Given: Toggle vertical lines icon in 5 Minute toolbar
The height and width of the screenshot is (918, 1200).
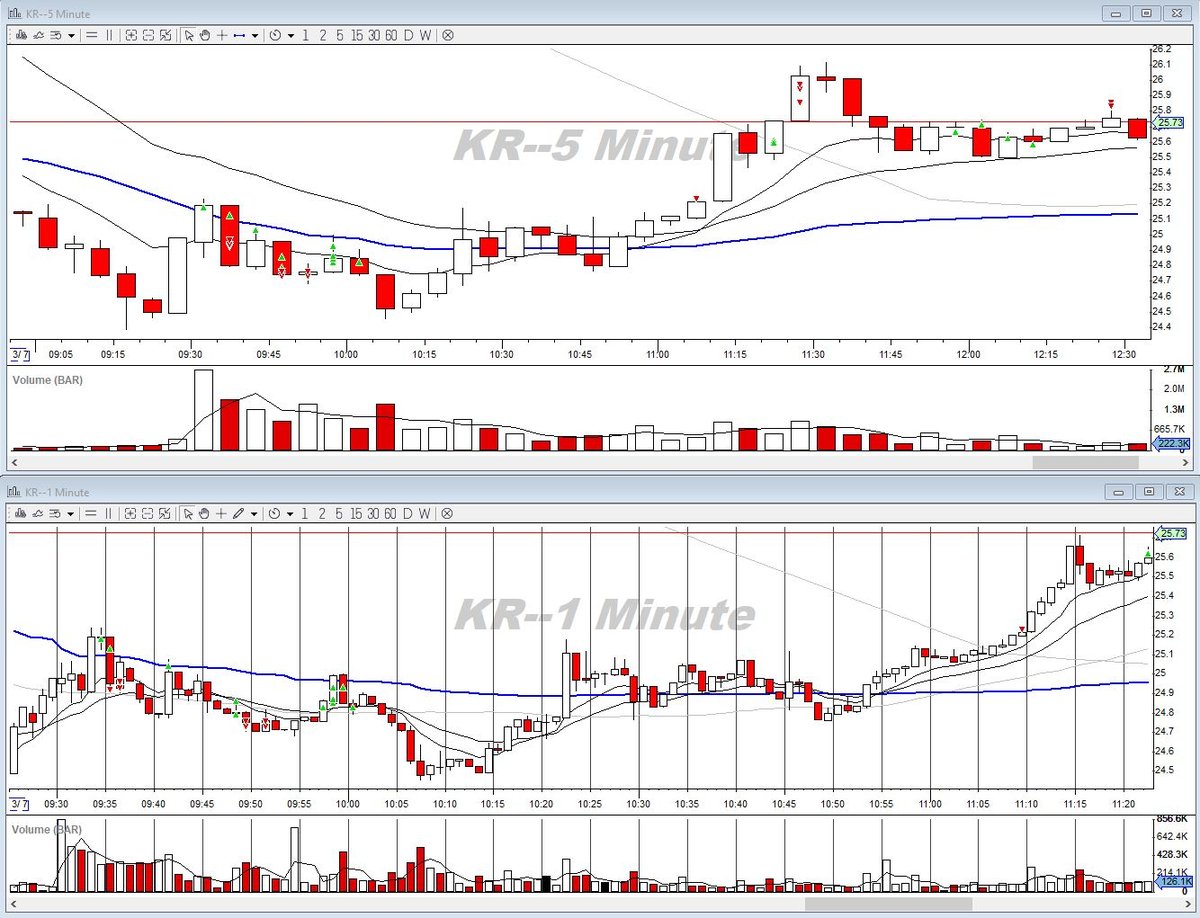Looking at the screenshot, I should pyautogui.click(x=109, y=35).
